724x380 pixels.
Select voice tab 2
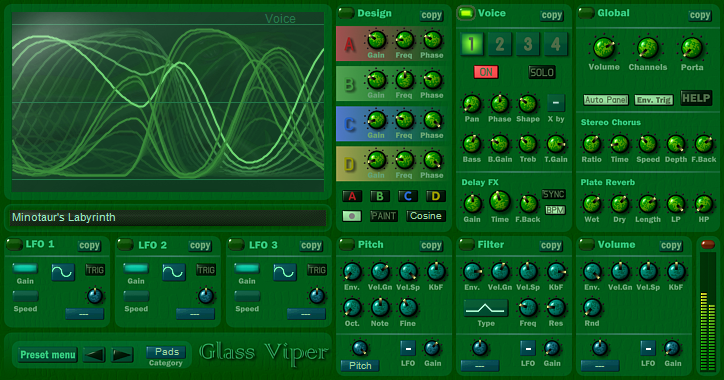(x=500, y=44)
